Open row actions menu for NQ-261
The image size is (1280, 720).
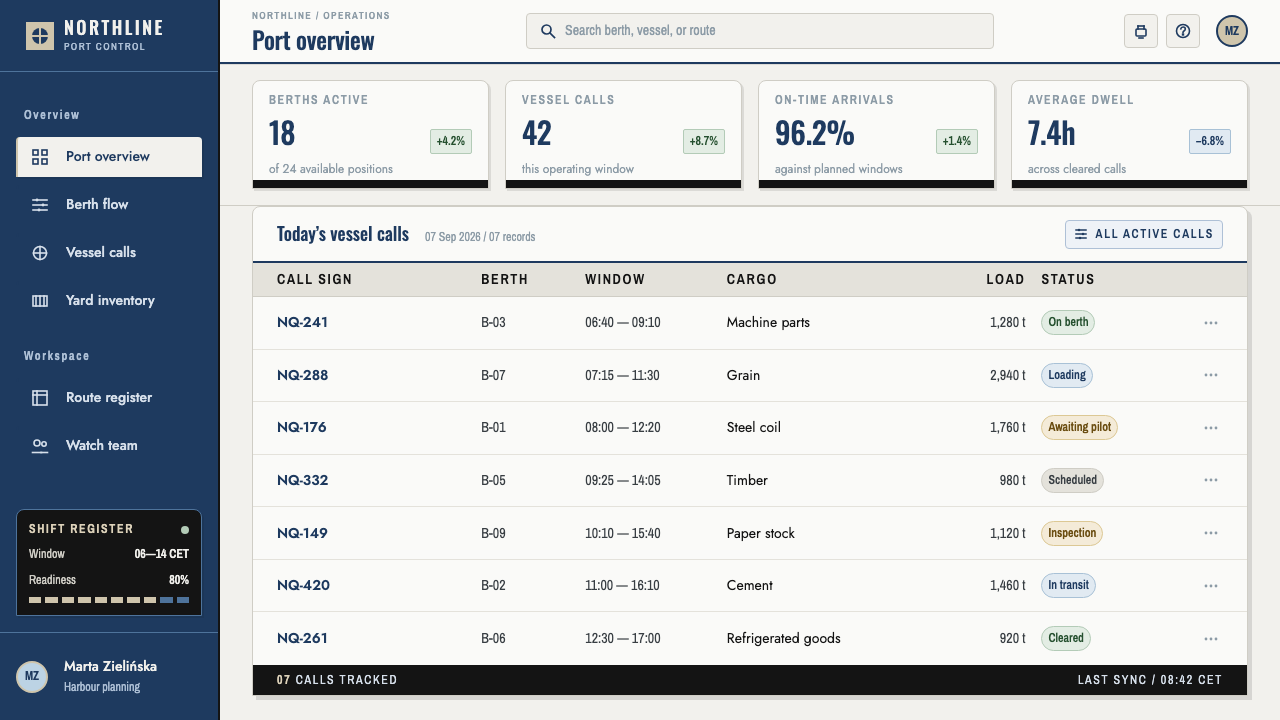[1211, 638]
